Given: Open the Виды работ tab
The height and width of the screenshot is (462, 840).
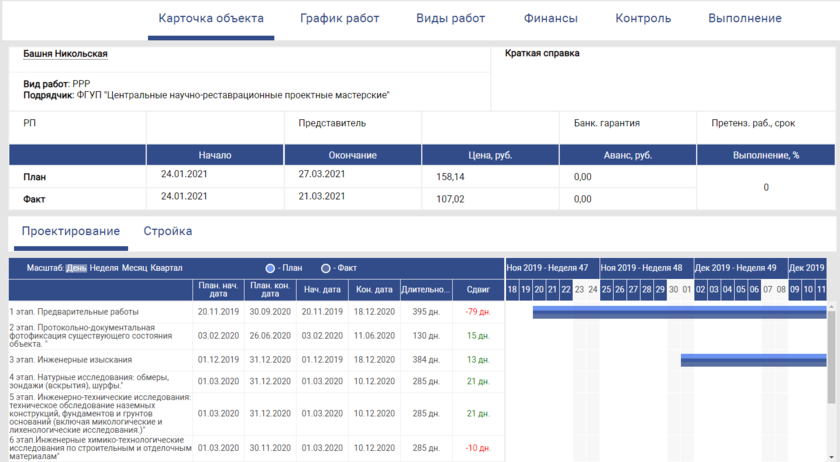Looking at the screenshot, I should pos(450,19).
